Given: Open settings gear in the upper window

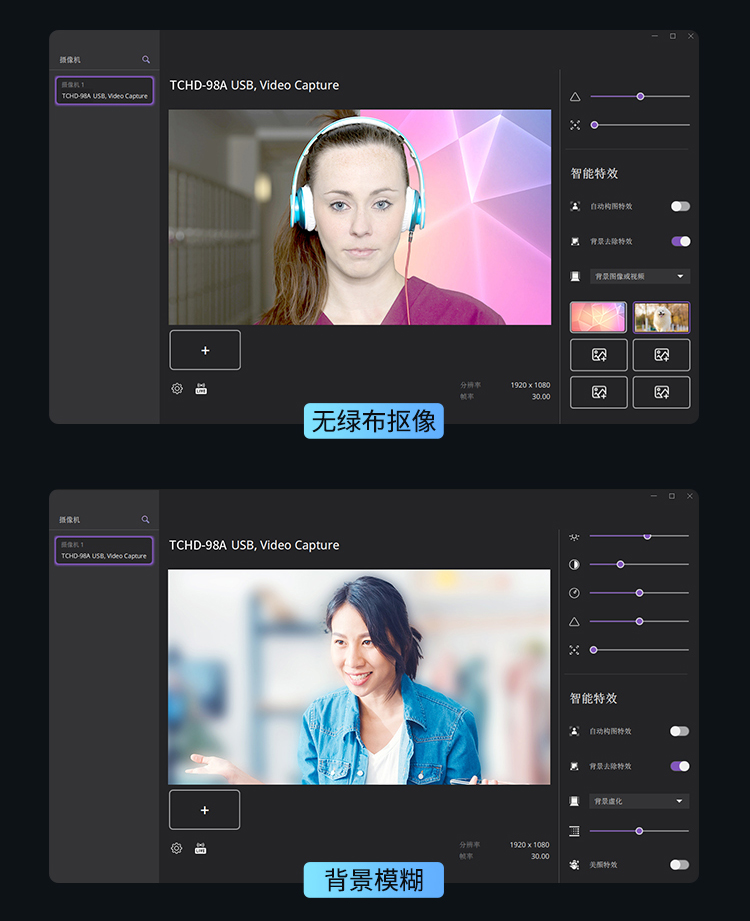Looking at the screenshot, I should click(177, 389).
